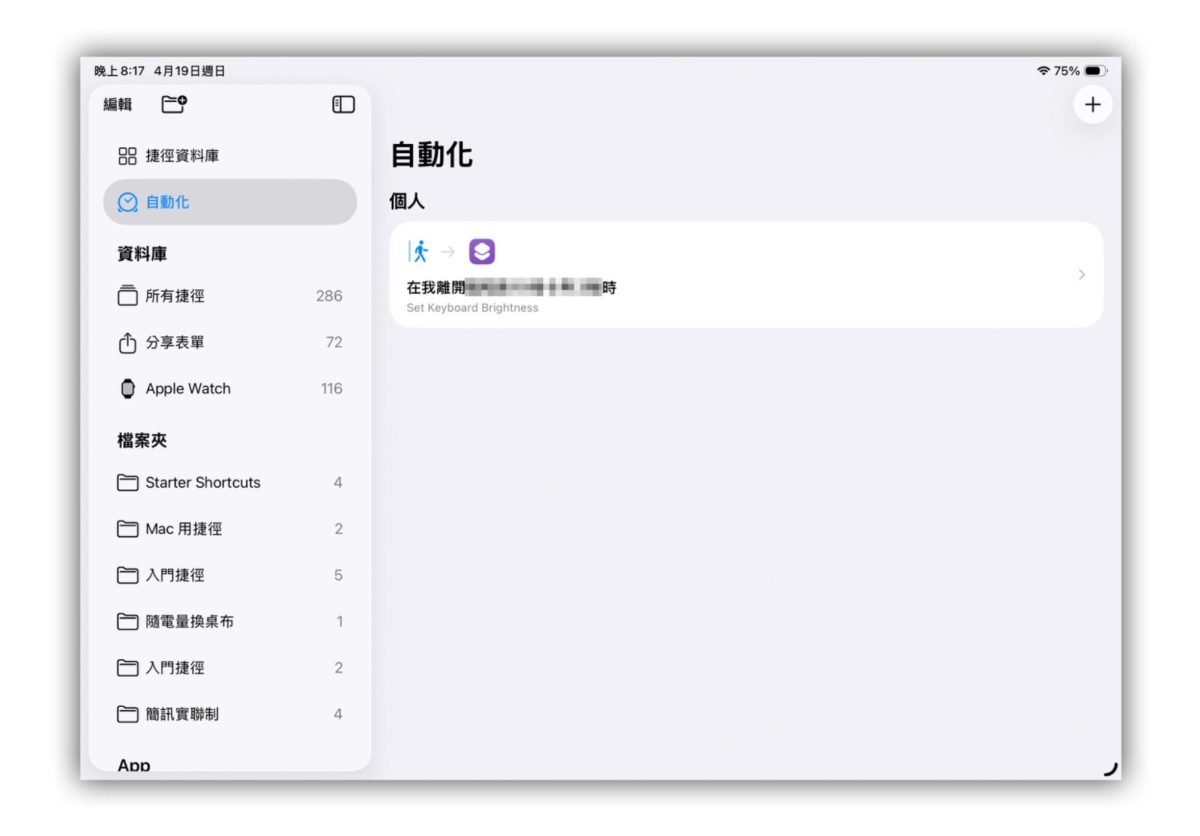The image size is (1200, 836).
Task: Click the stack icon beside 所有捷徑
Action: click(x=127, y=296)
